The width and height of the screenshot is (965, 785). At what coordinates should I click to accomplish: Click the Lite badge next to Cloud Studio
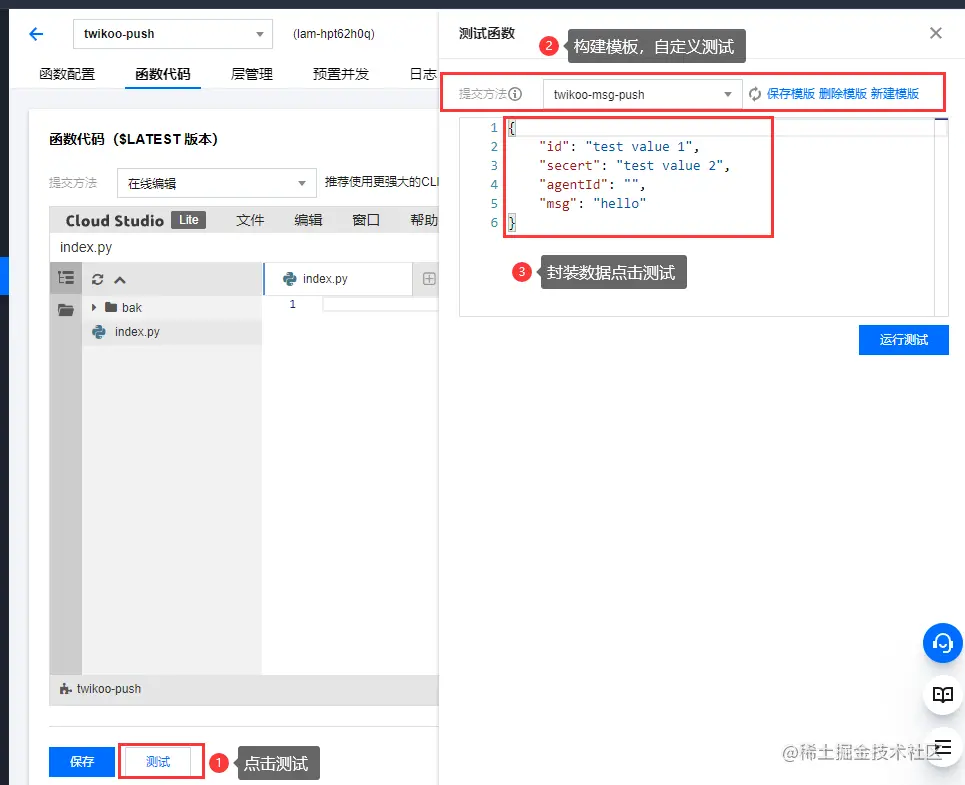coord(188,220)
